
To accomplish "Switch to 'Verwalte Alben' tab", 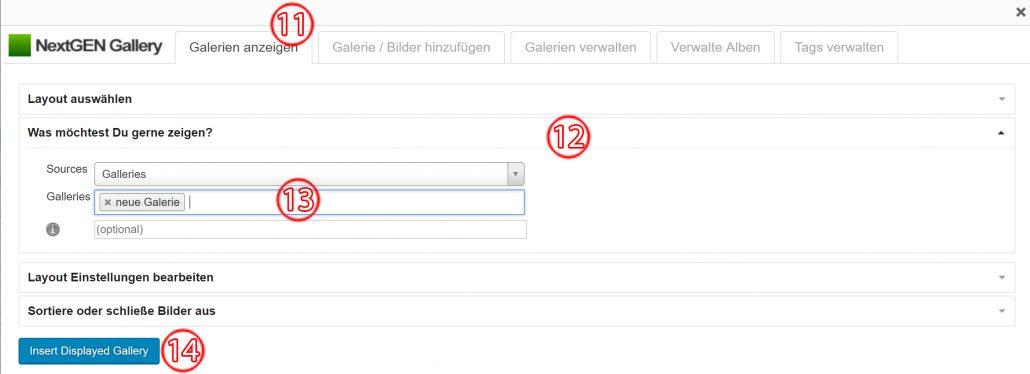I will click(x=715, y=47).
